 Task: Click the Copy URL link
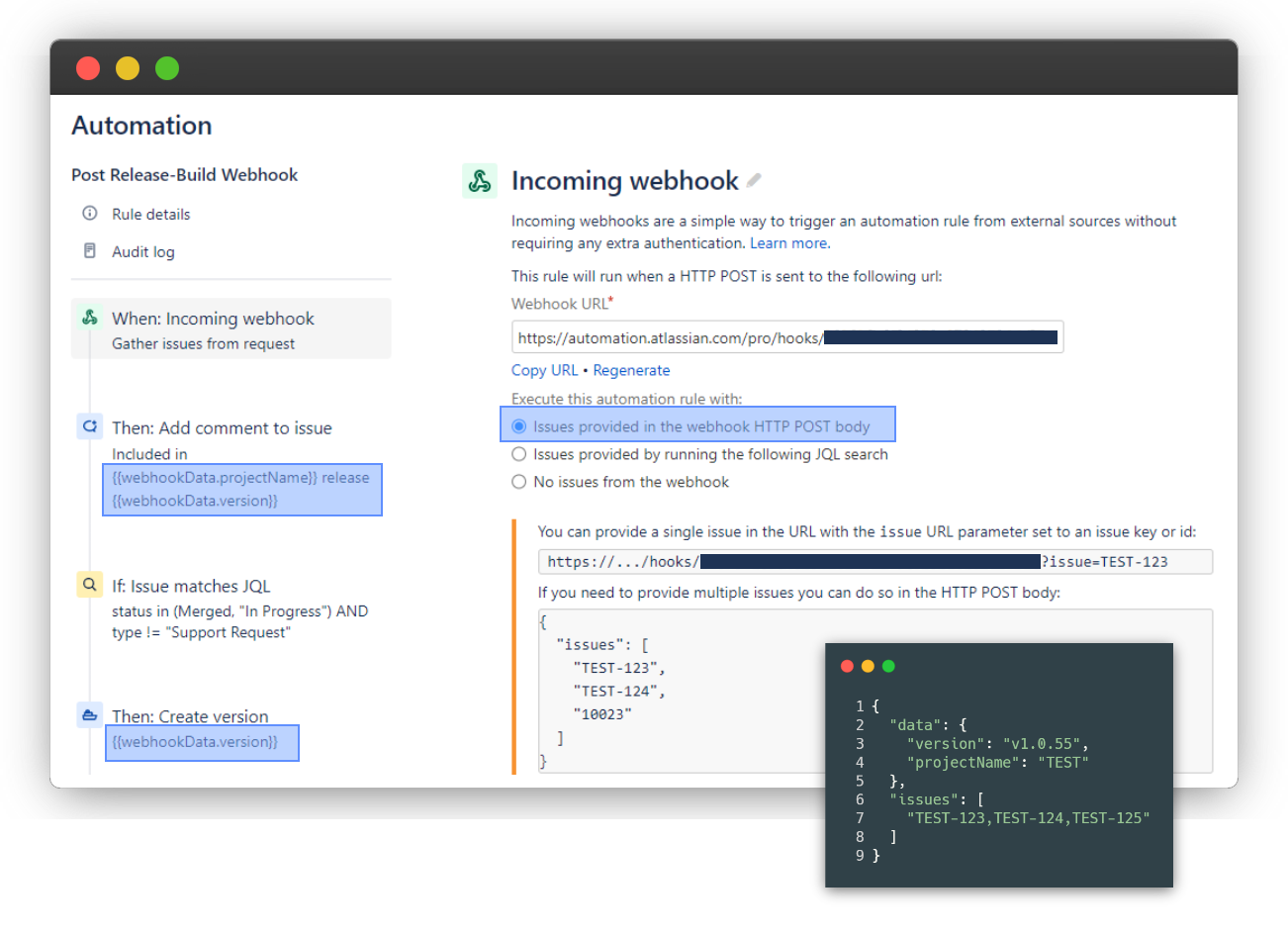coord(544,370)
